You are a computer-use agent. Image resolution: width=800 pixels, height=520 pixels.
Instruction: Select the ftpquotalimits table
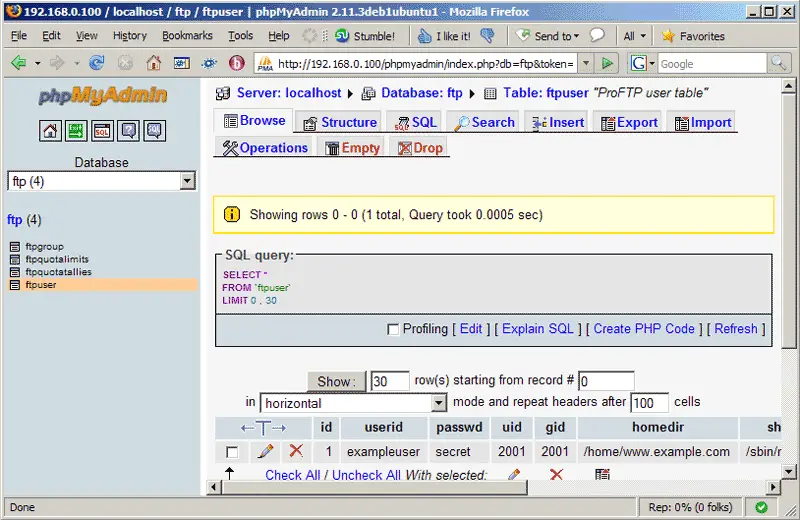[x=57, y=259]
